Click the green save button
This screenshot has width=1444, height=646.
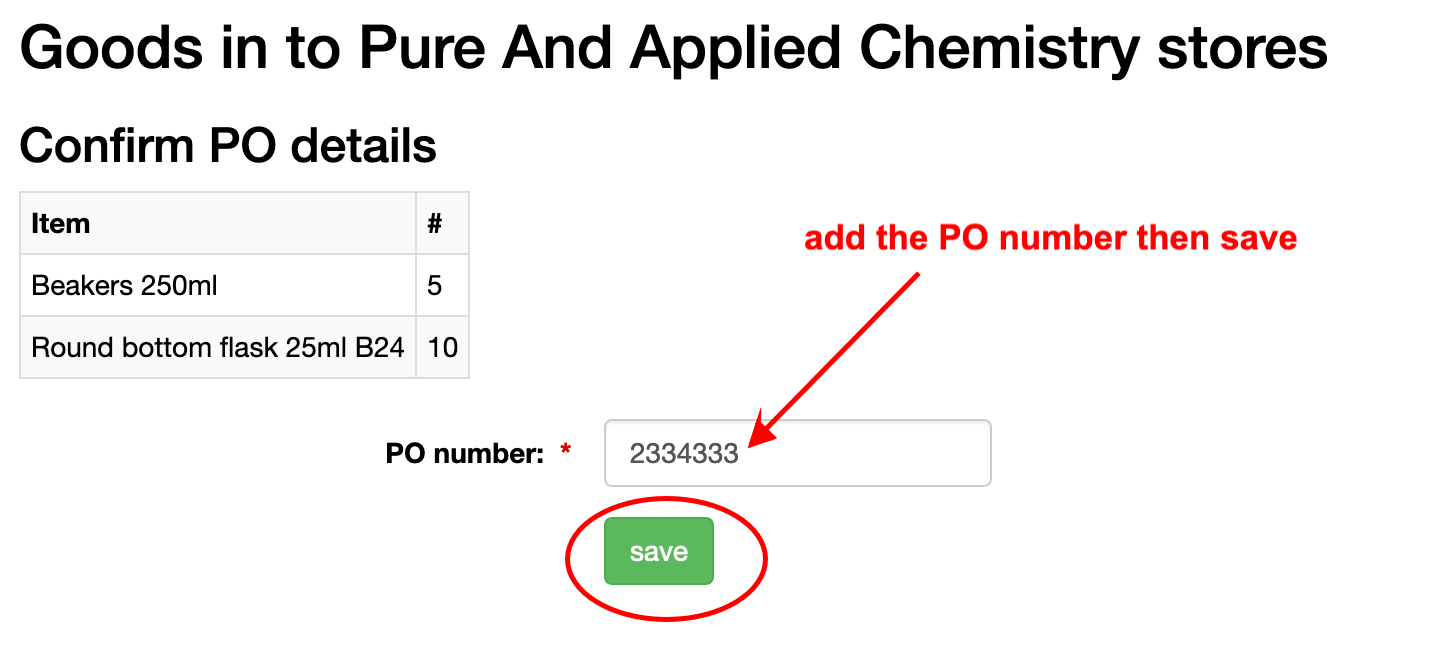pyautogui.click(x=658, y=551)
